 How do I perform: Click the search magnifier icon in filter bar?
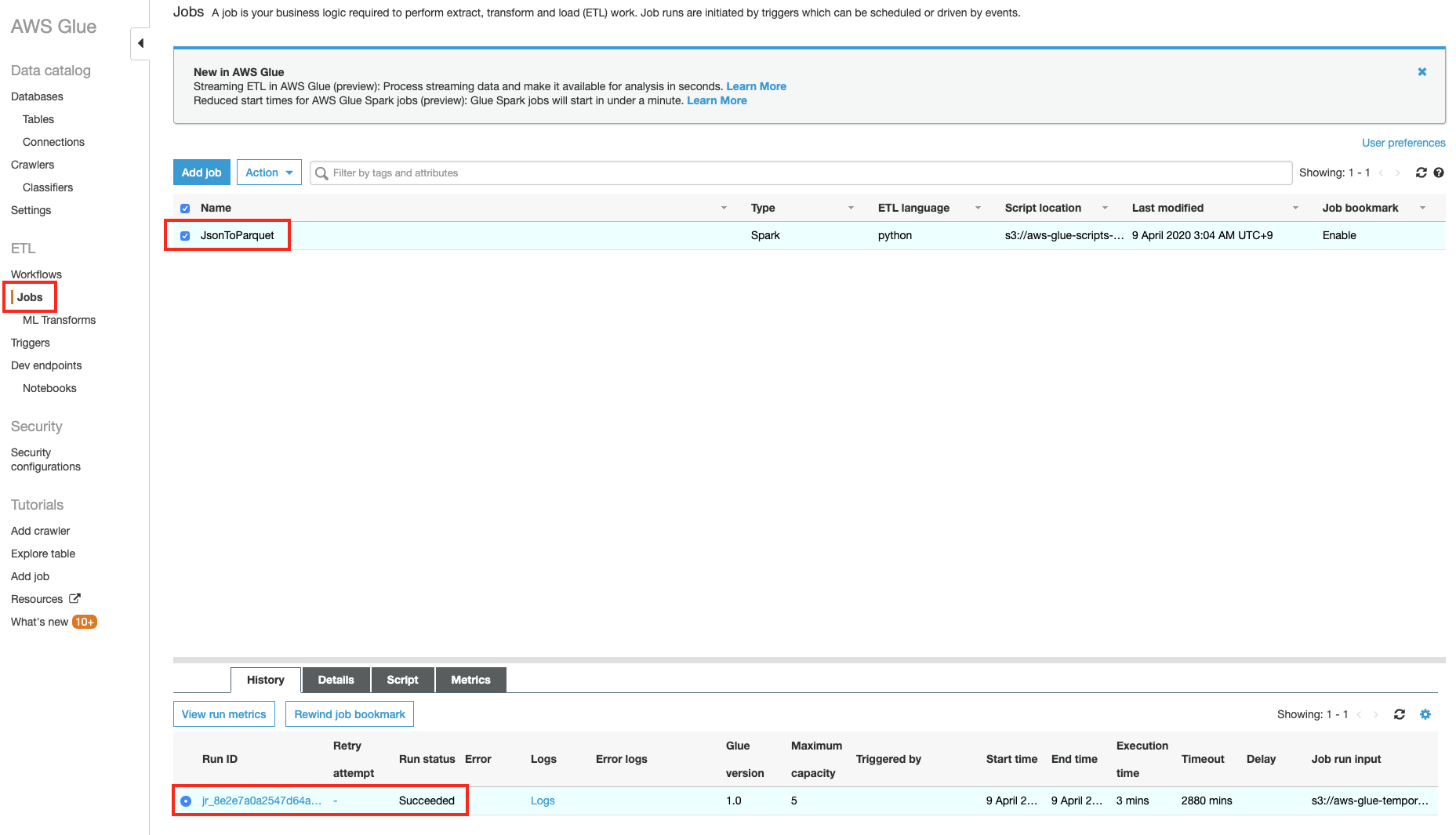(x=321, y=173)
